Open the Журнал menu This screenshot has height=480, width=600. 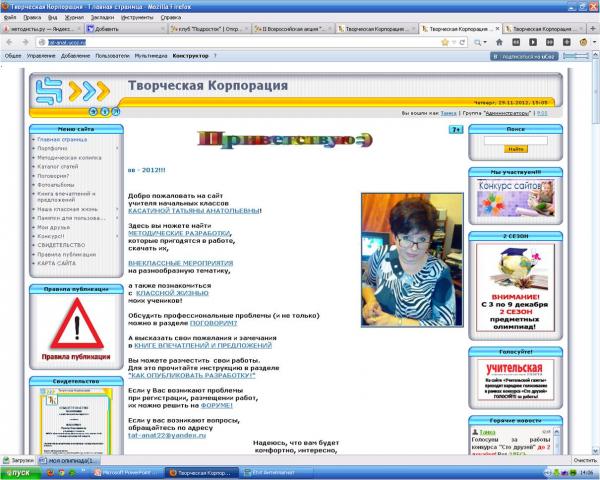coord(74,18)
